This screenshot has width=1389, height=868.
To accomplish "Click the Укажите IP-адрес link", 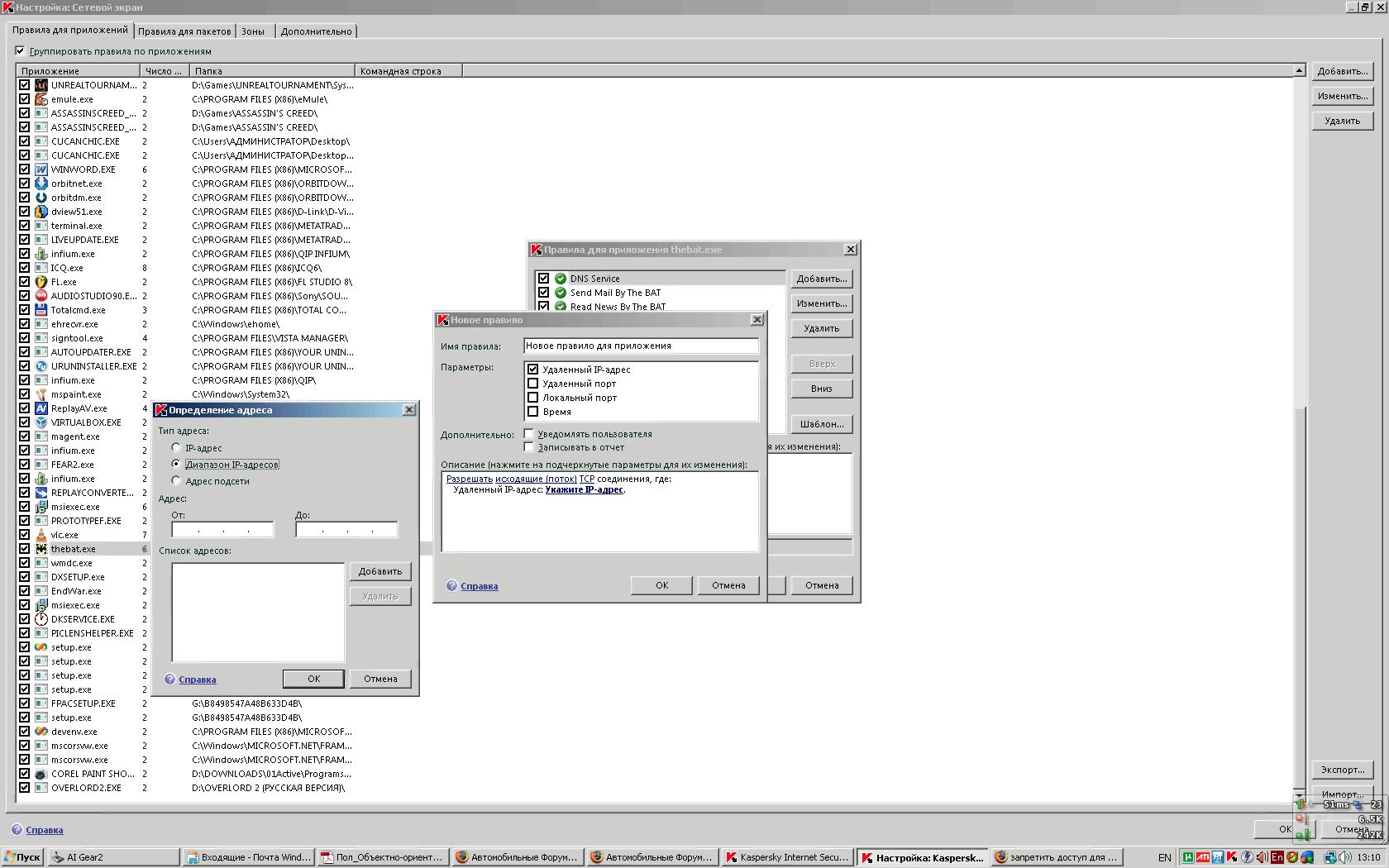I will pos(584,490).
